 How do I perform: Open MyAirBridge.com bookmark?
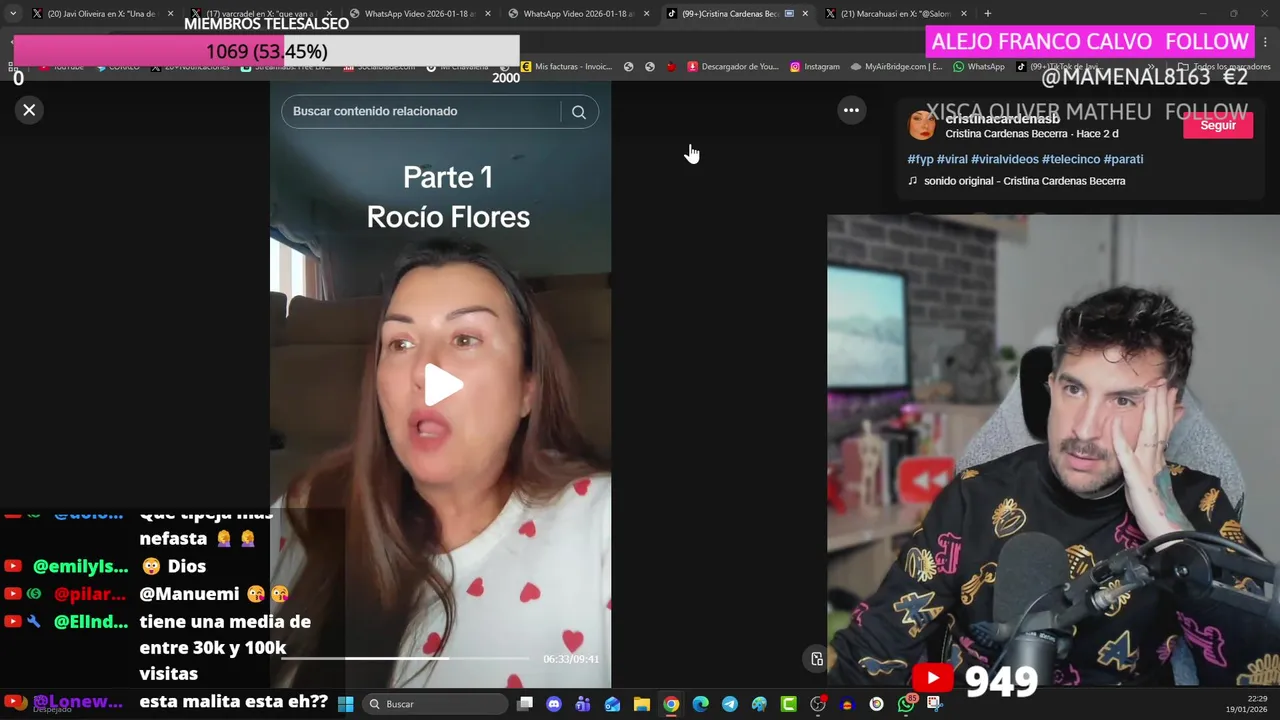[x=897, y=67]
